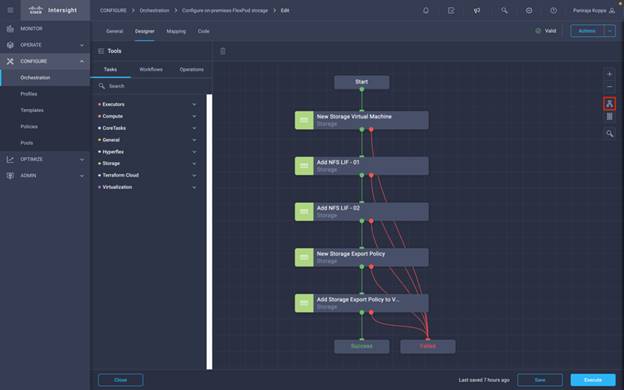Open the Workflows tab in Tools
Viewport: 624px width, 390px height.
[151, 69]
